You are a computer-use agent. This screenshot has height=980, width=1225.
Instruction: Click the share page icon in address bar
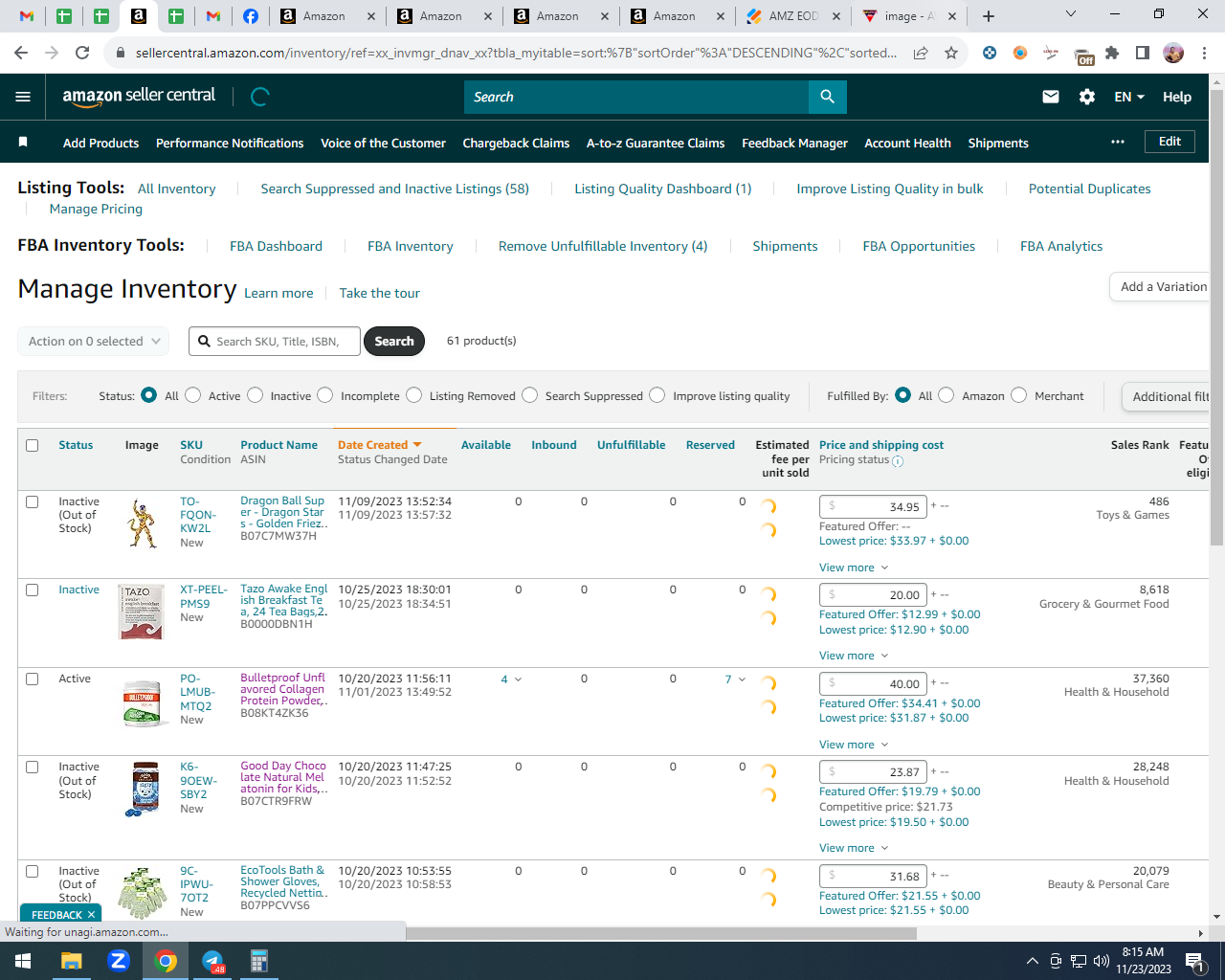(x=921, y=53)
